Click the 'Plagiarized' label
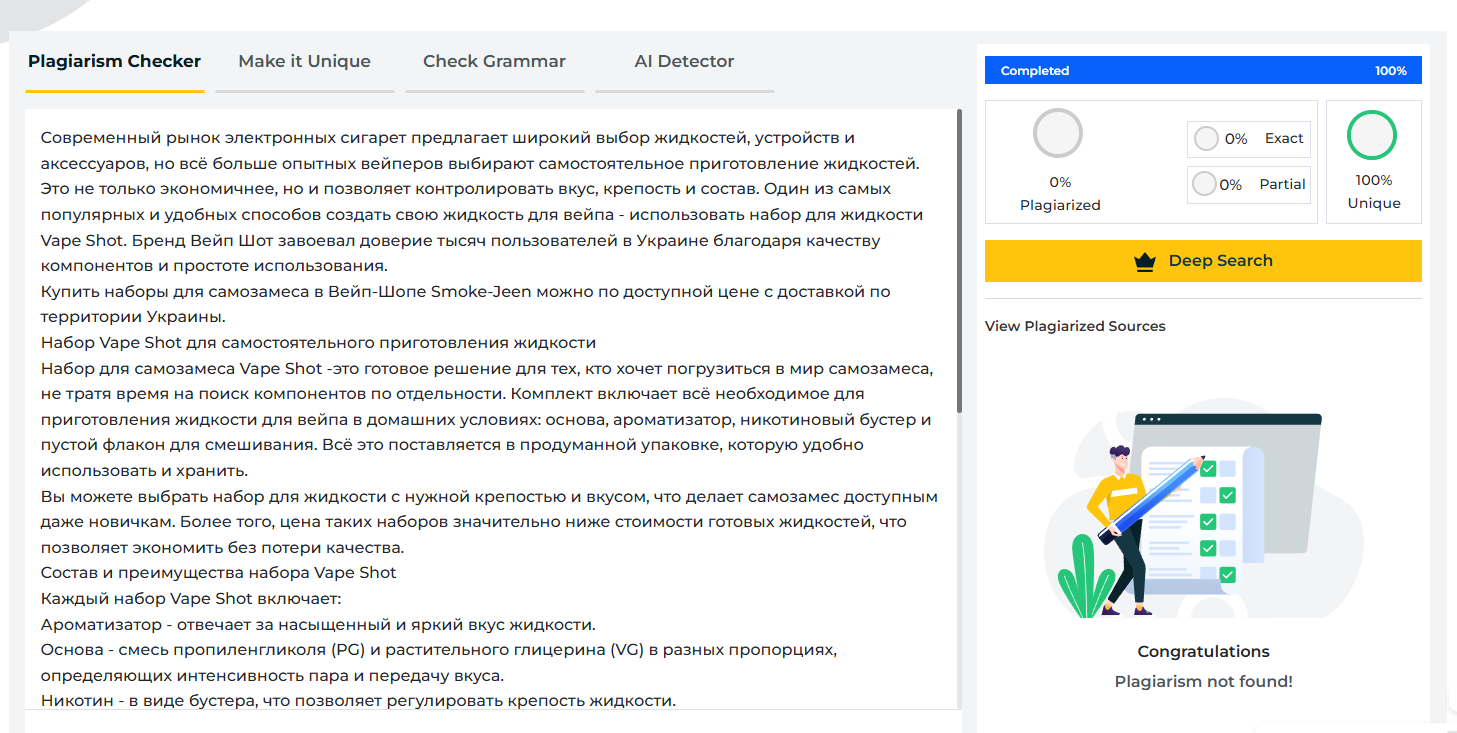This screenshot has width=1457, height=733. click(1060, 205)
